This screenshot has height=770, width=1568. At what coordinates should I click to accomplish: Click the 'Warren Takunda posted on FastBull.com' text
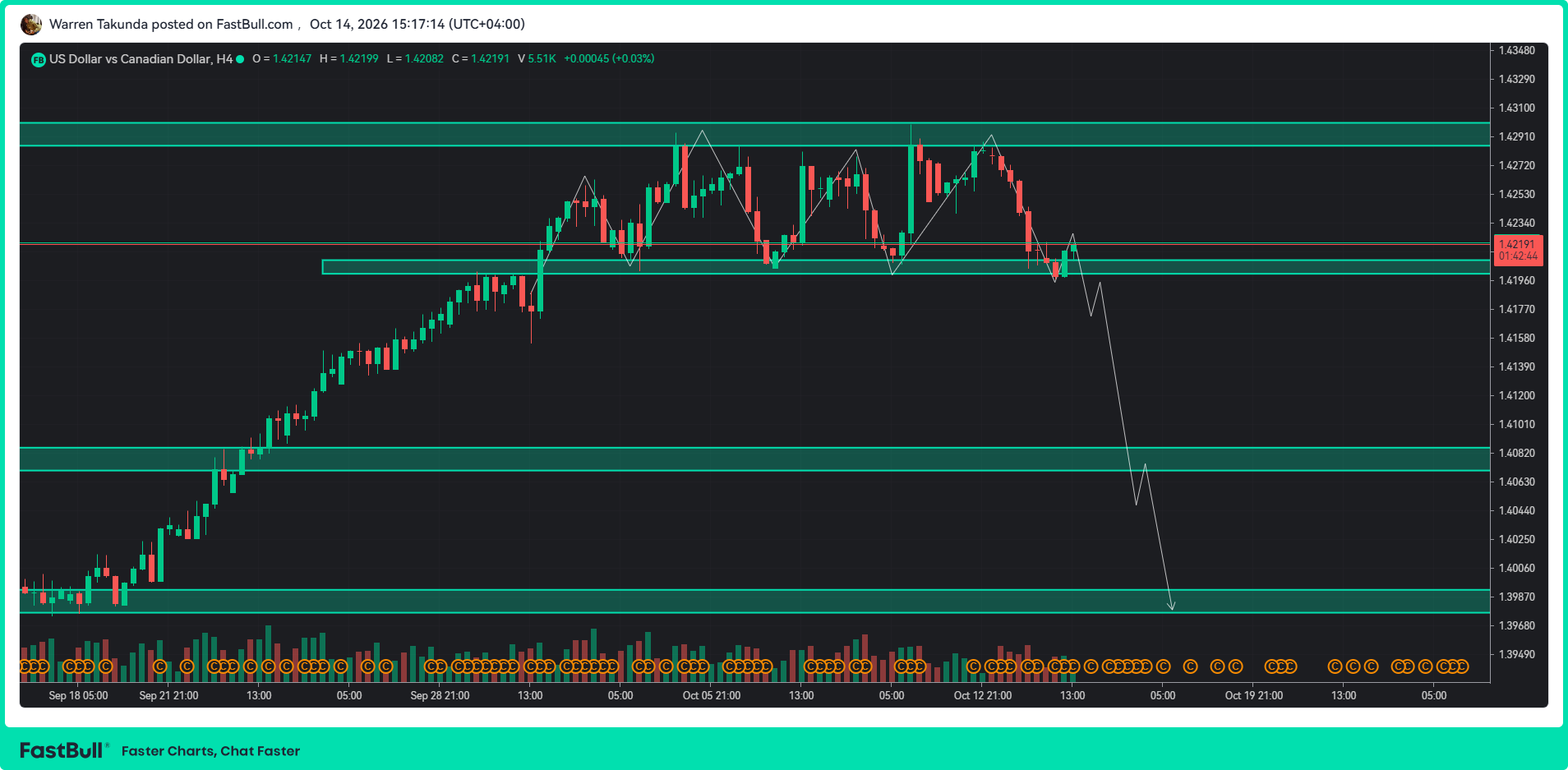pos(171,25)
